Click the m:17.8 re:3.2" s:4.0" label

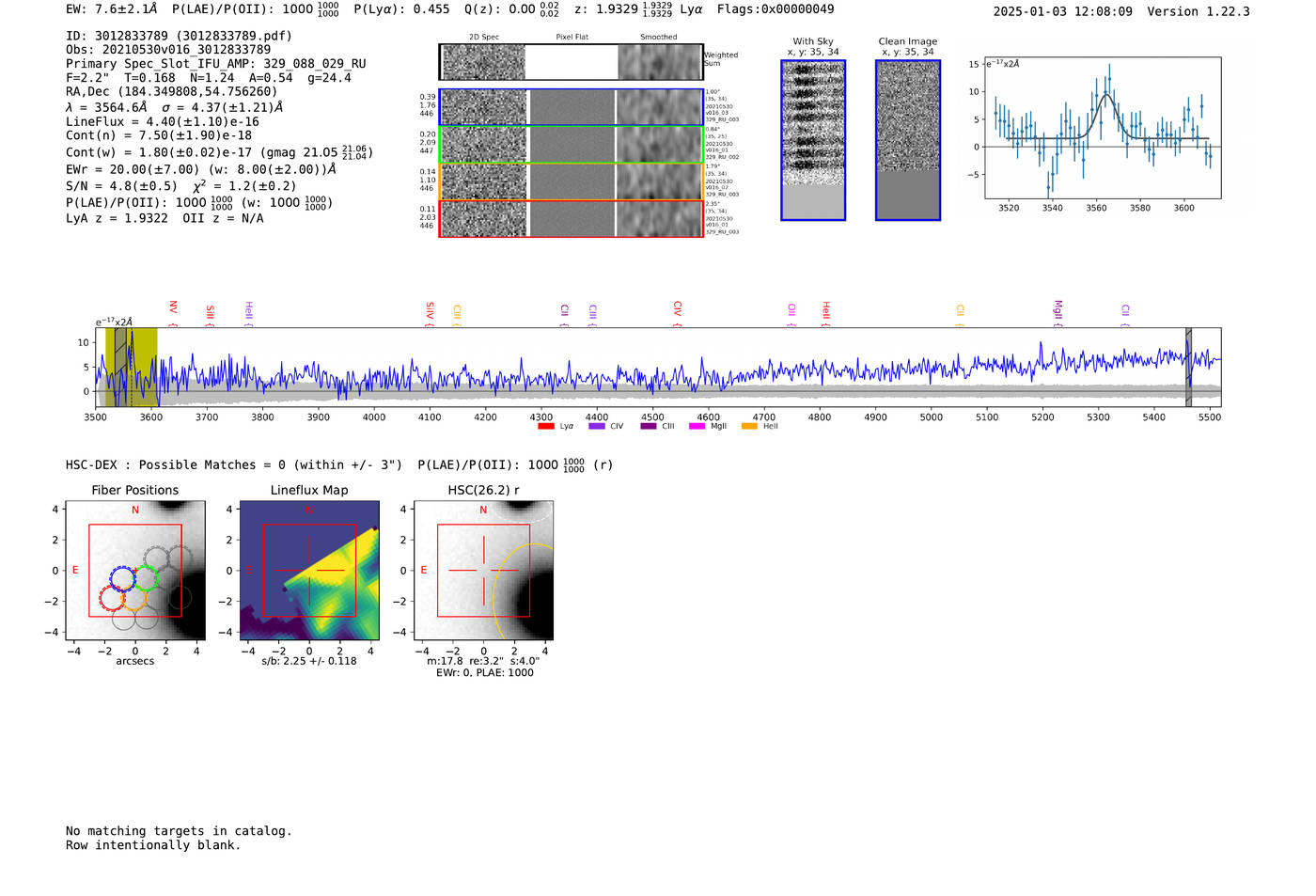coord(483,661)
